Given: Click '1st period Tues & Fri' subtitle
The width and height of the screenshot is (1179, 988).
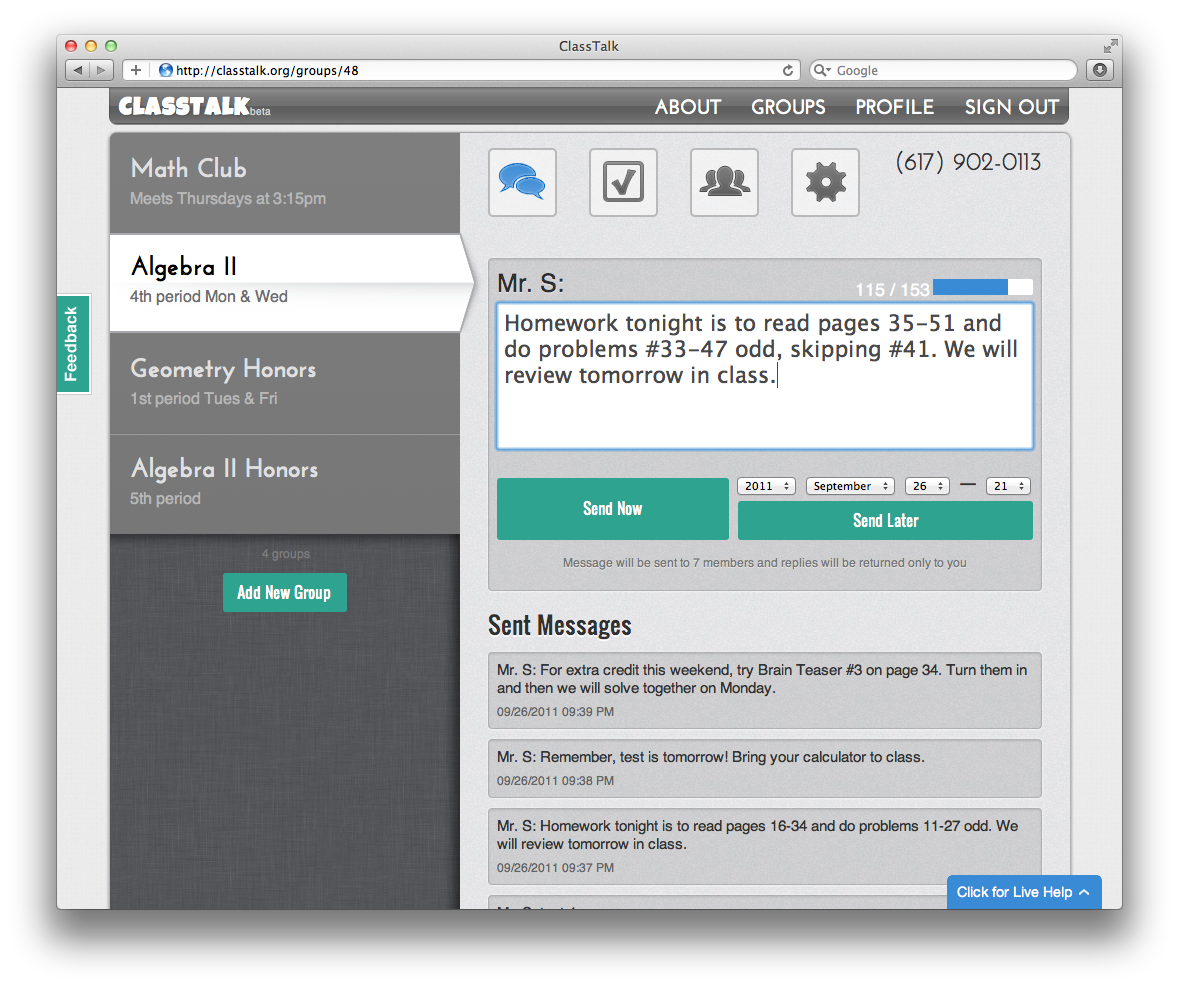Looking at the screenshot, I should point(204,399).
